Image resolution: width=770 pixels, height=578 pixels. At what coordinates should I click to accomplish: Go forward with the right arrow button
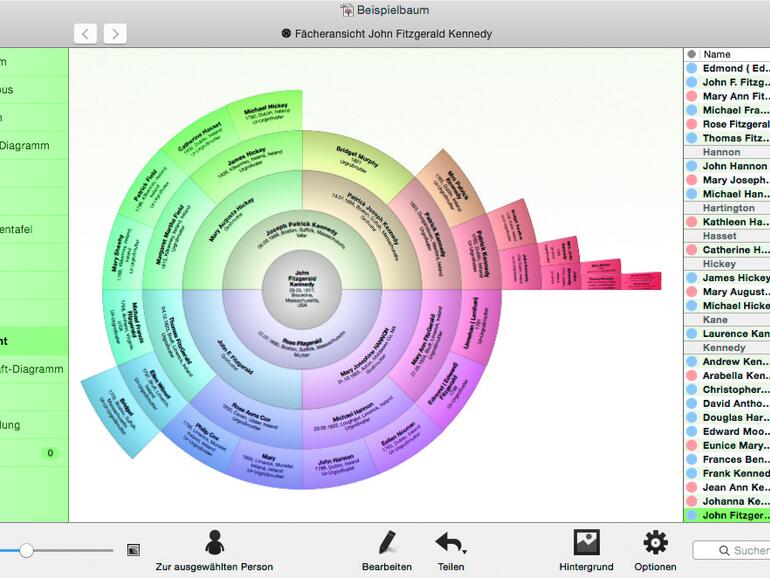click(115, 34)
